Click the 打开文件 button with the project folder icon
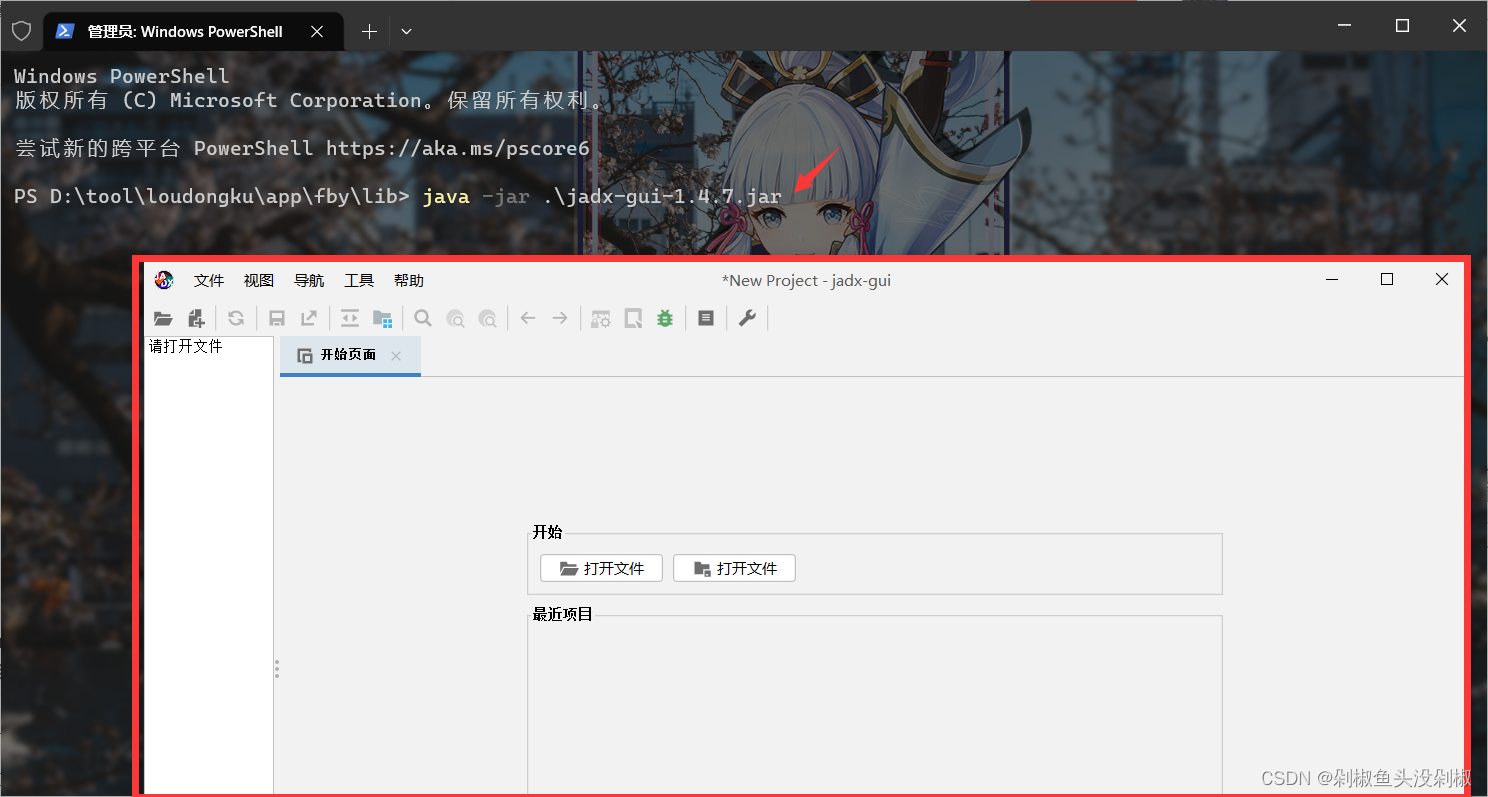Image resolution: width=1488 pixels, height=797 pixels. coord(734,568)
